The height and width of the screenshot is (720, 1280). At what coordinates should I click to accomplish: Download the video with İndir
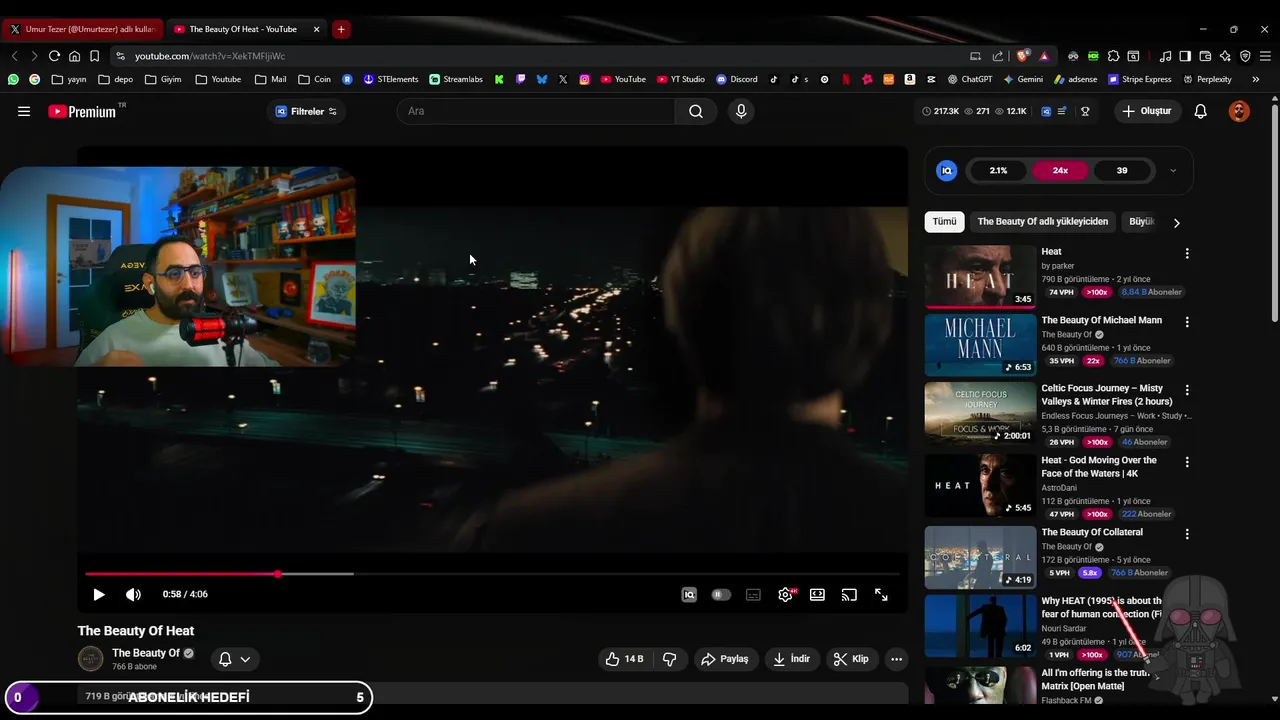tap(793, 659)
